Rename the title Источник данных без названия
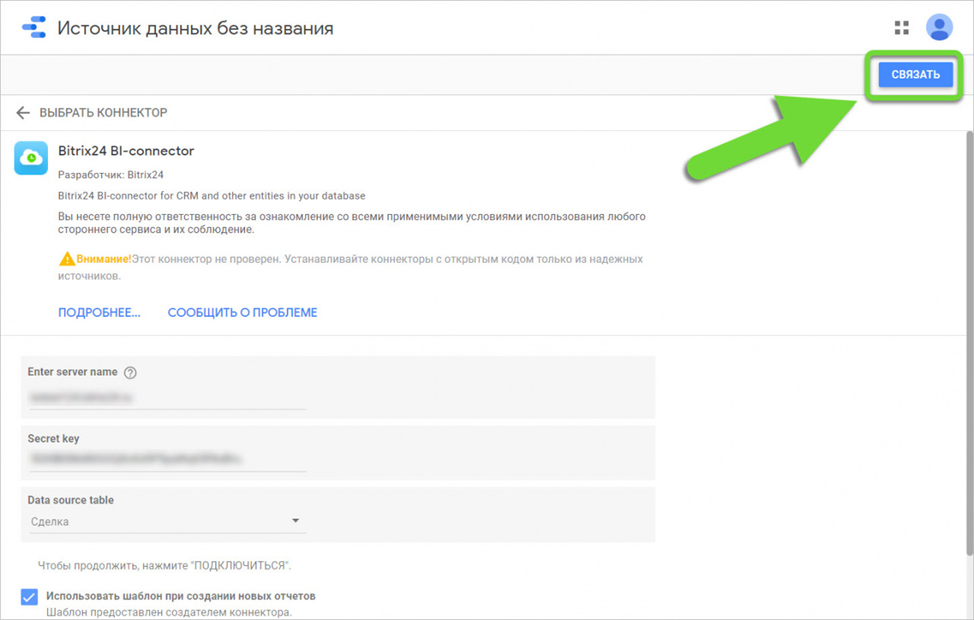Screen dimensions: 974x620 [195, 28]
